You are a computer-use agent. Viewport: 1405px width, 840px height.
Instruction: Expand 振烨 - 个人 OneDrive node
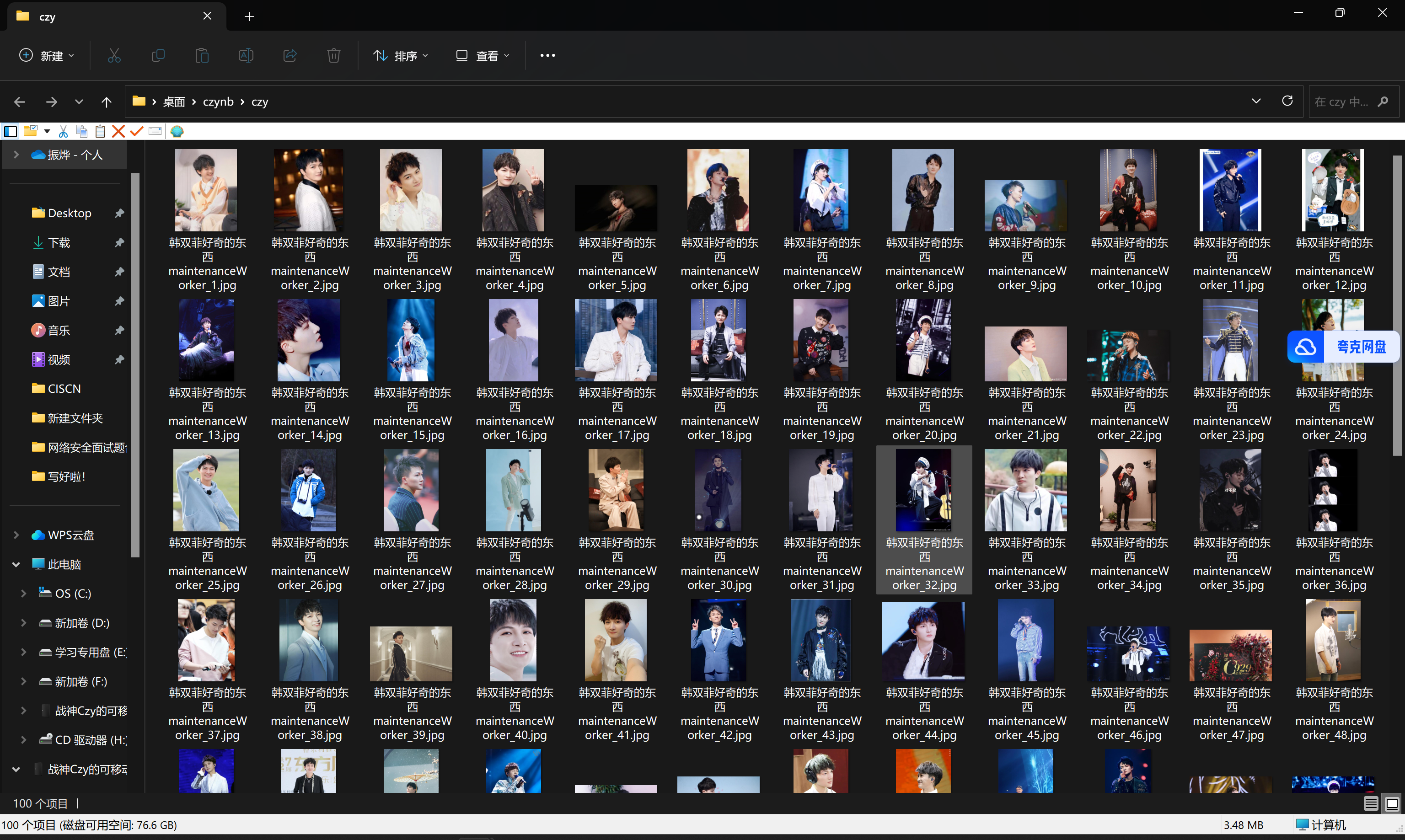click(x=16, y=155)
